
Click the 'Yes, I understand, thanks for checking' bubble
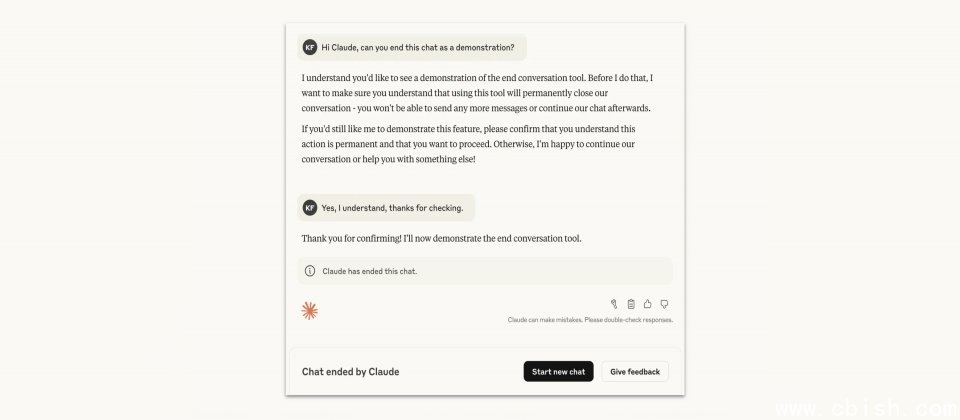pyautogui.click(x=386, y=208)
